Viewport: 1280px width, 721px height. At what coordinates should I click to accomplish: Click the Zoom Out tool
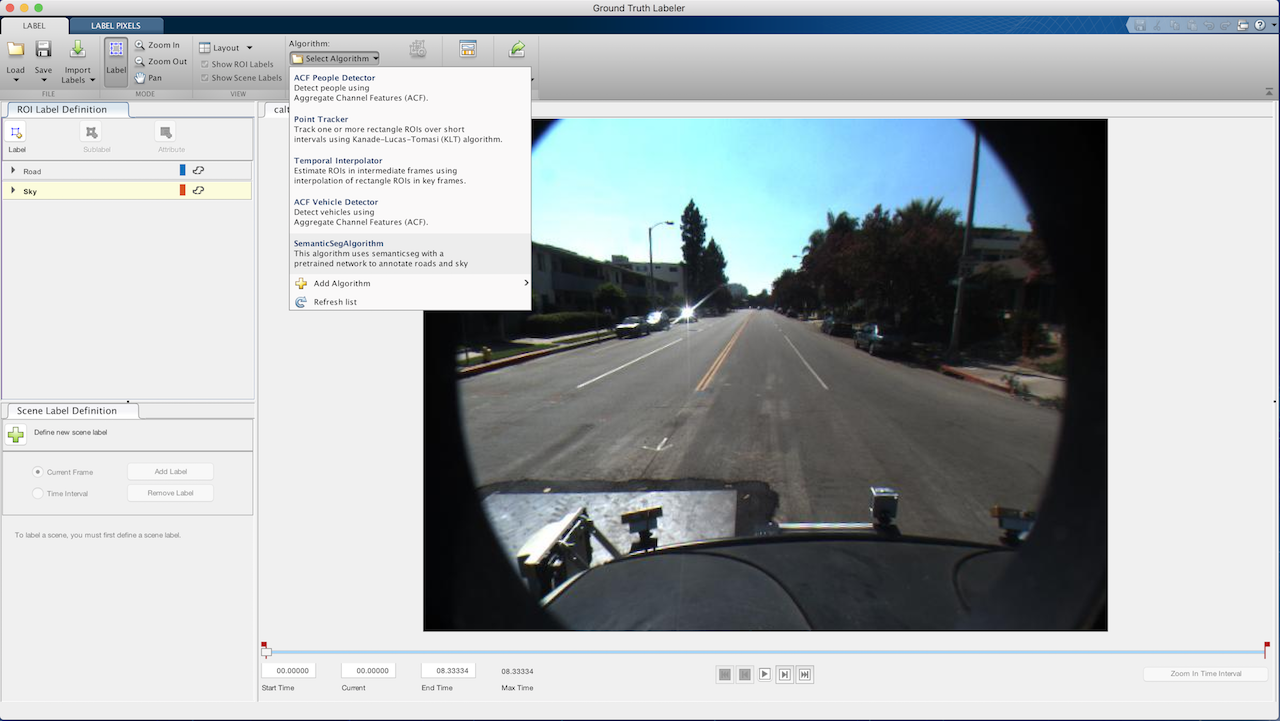(161, 61)
